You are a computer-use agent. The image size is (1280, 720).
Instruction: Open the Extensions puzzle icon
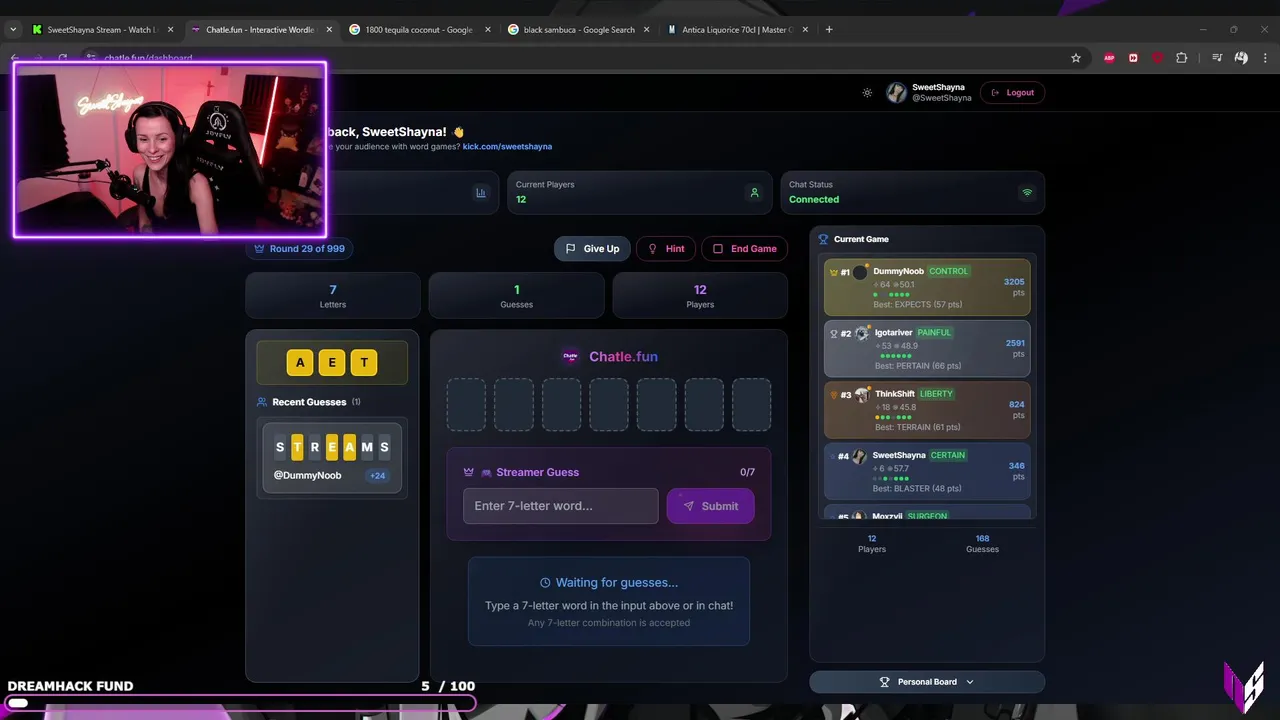pyautogui.click(x=1181, y=58)
